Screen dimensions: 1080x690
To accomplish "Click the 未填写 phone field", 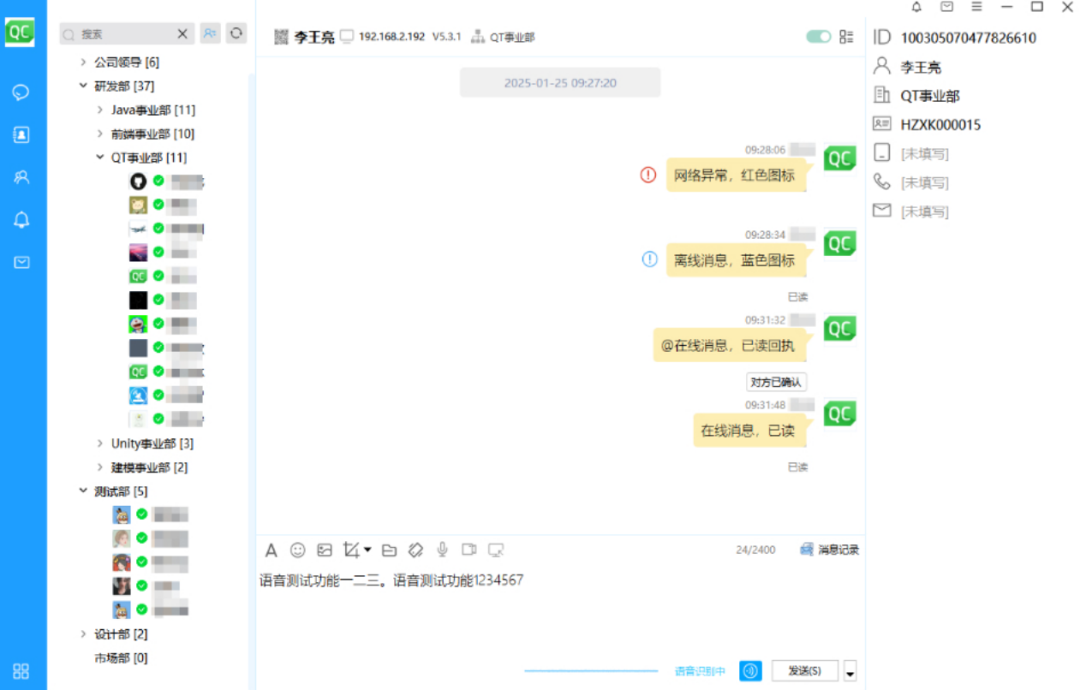I will pos(924,182).
